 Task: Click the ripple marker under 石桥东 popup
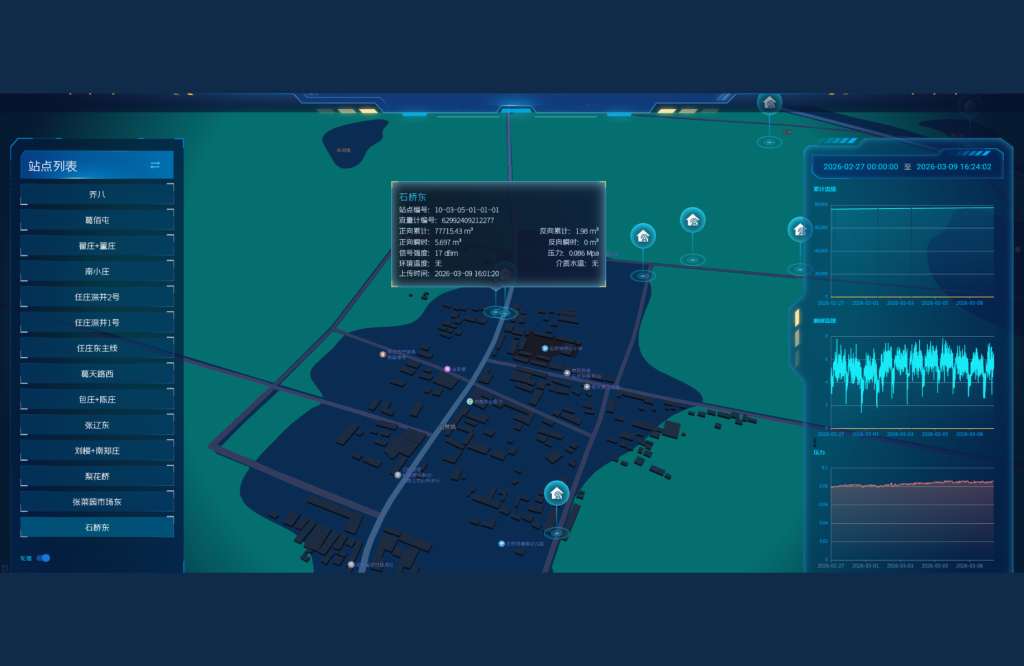500,312
